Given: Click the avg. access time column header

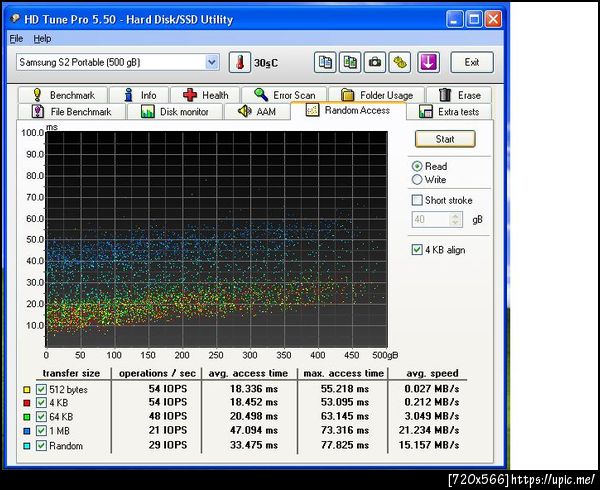Looking at the screenshot, I should pyautogui.click(x=248, y=373).
